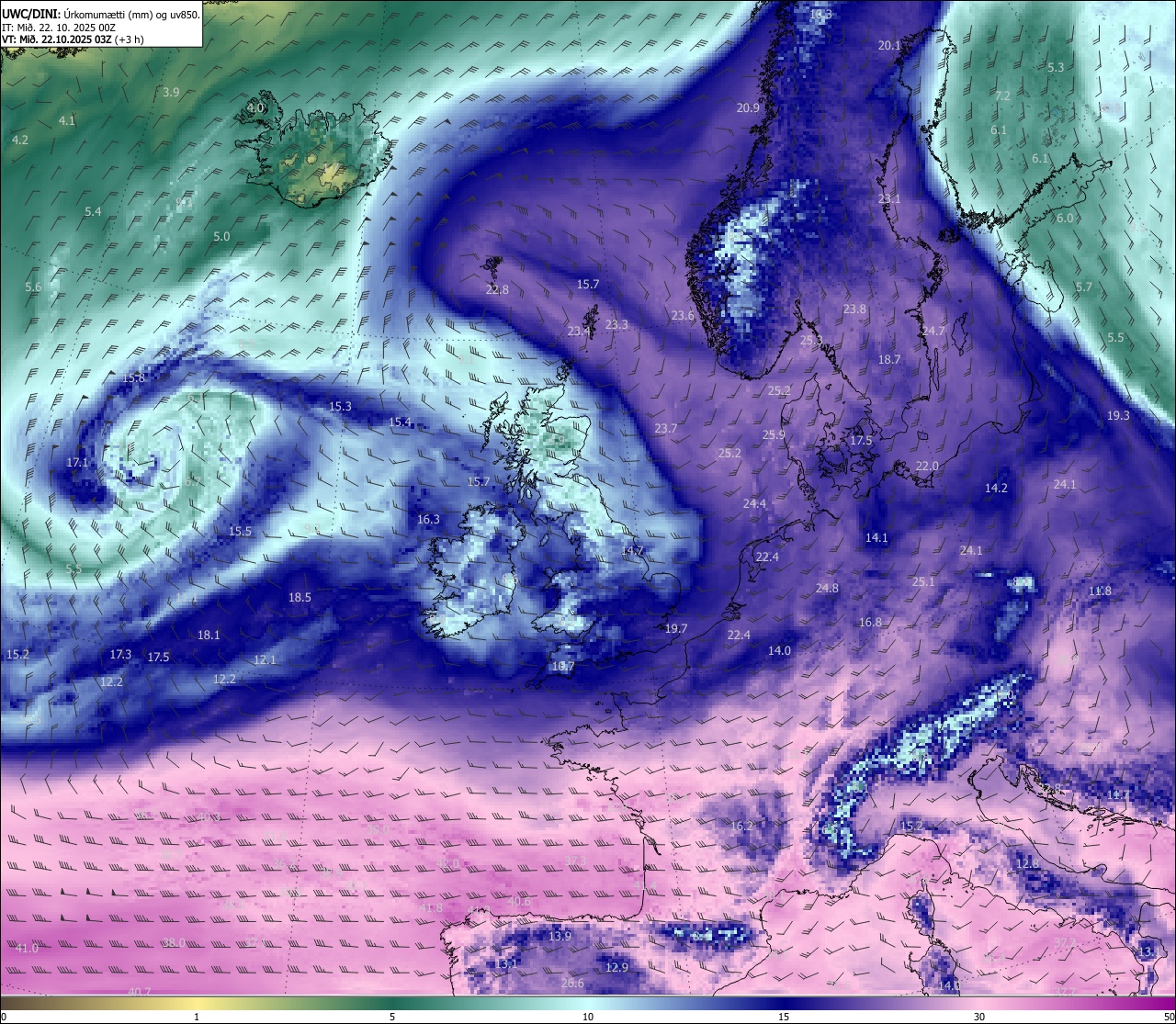Click the value 4.2 label
1176x1024 pixels.
coord(20,141)
